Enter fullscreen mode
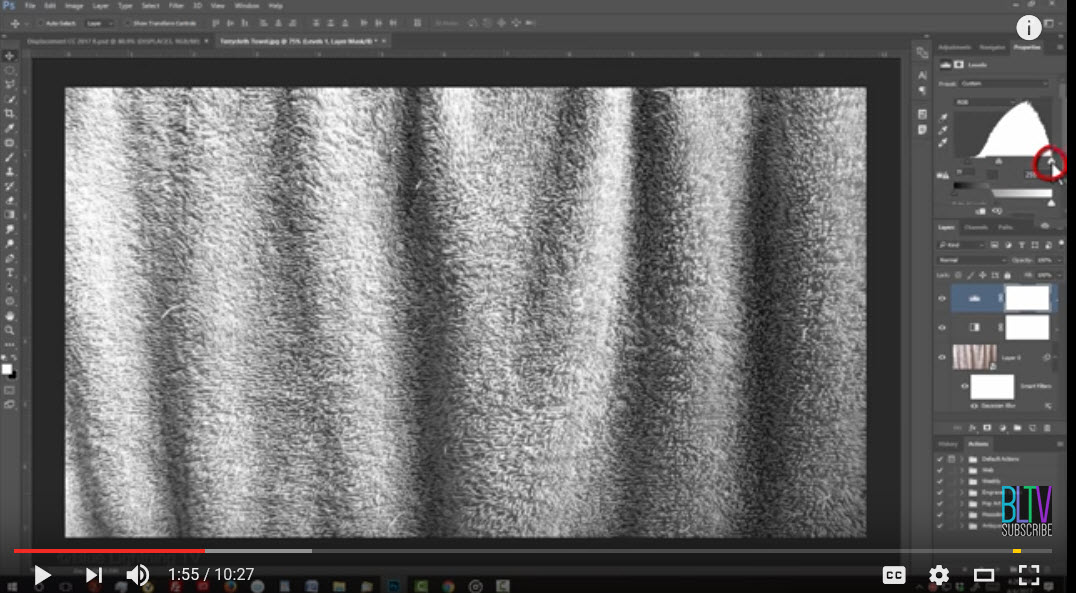The width and height of the screenshot is (1076, 593). point(1029,574)
